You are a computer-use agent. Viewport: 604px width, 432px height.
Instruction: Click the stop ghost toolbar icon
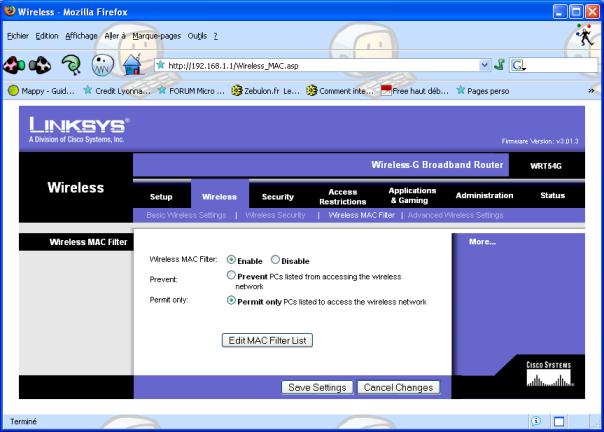(x=102, y=65)
